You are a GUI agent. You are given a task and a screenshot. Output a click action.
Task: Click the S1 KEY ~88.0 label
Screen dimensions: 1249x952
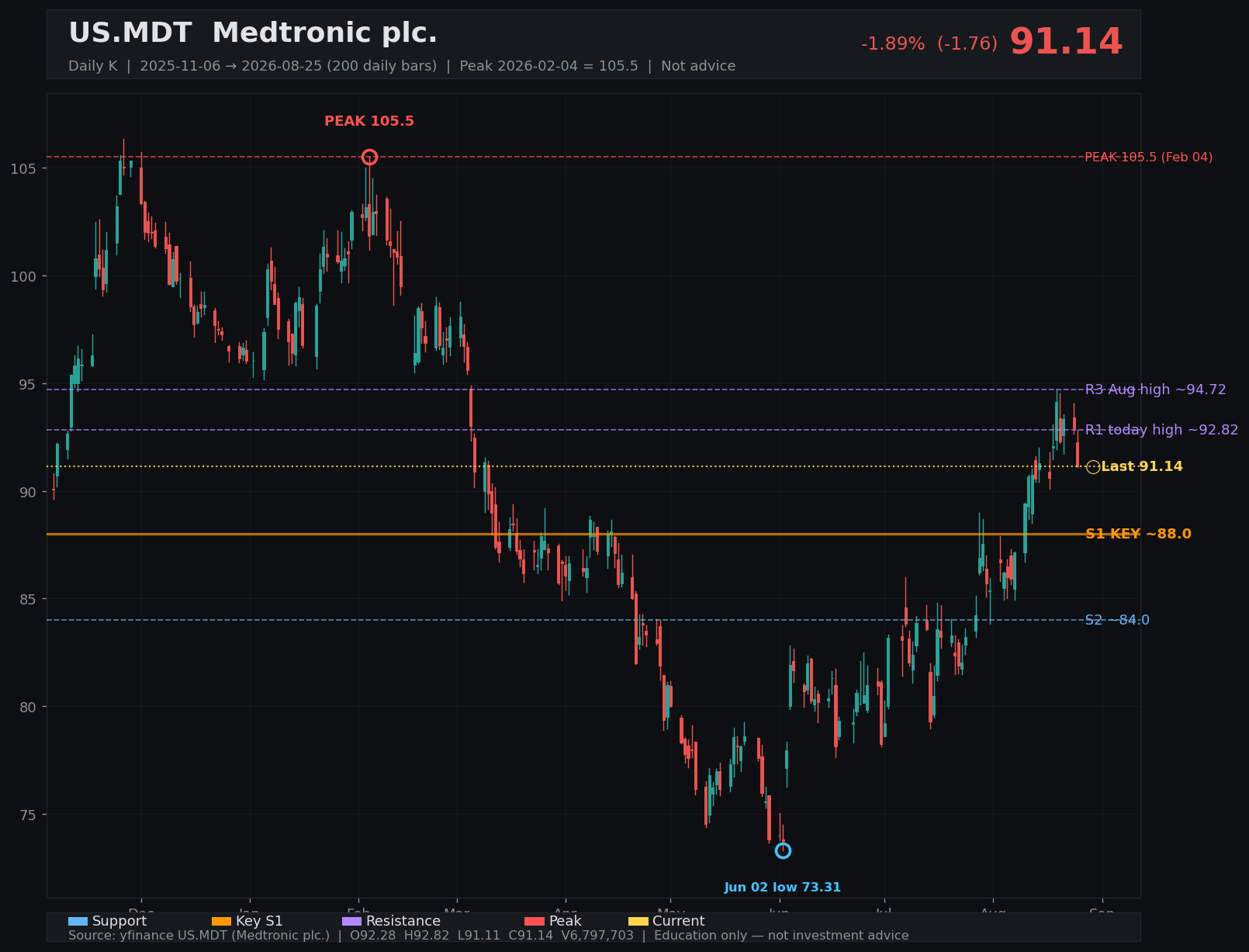click(1138, 534)
